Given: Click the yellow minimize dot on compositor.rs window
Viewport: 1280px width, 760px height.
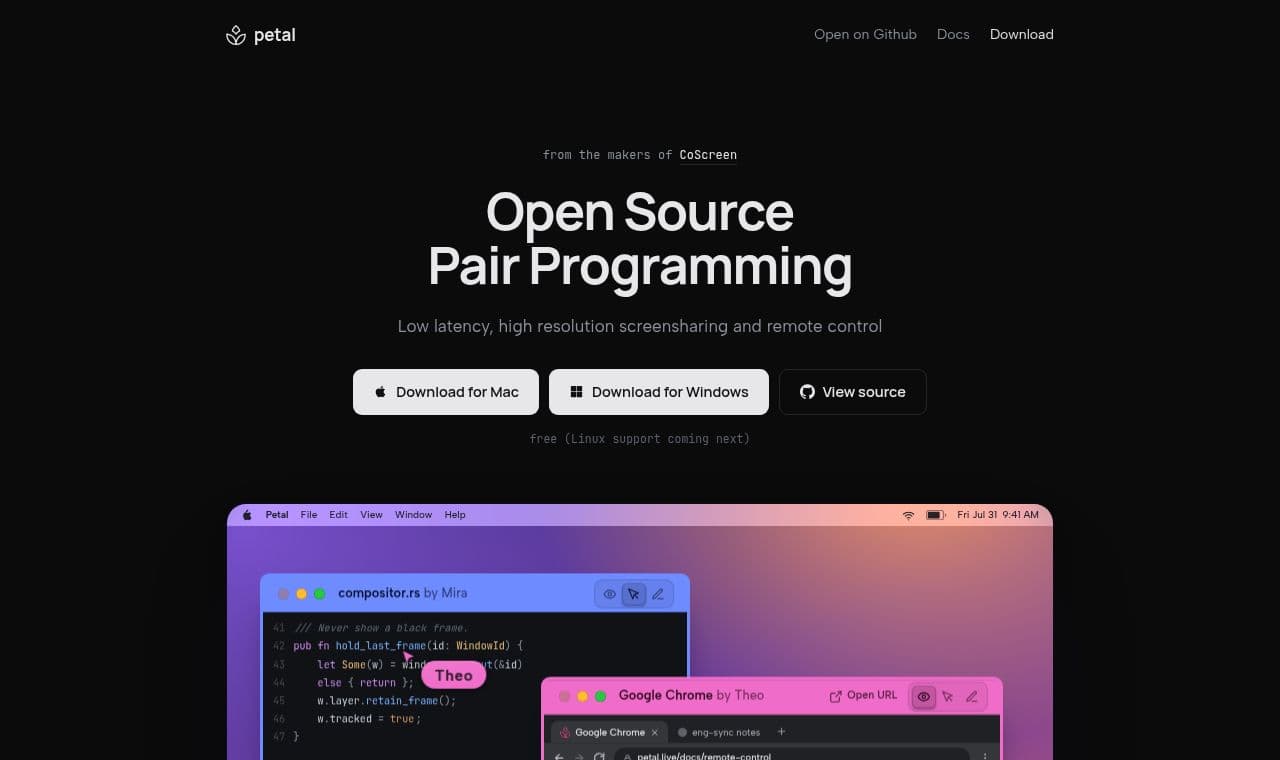Looking at the screenshot, I should click(301, 594).
